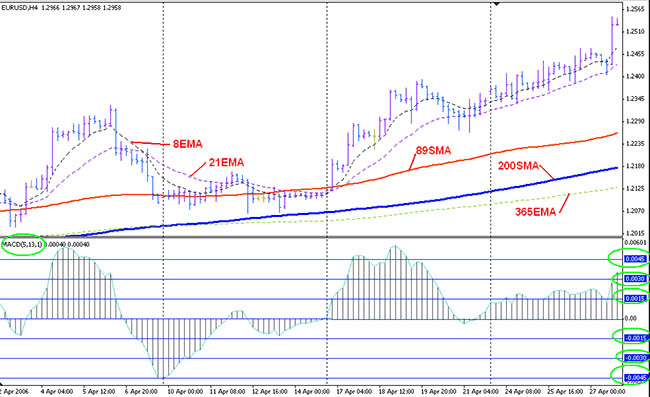650x397 pixels.
Task: Click the 1.2125 price axis label
Action: point(636,189)
